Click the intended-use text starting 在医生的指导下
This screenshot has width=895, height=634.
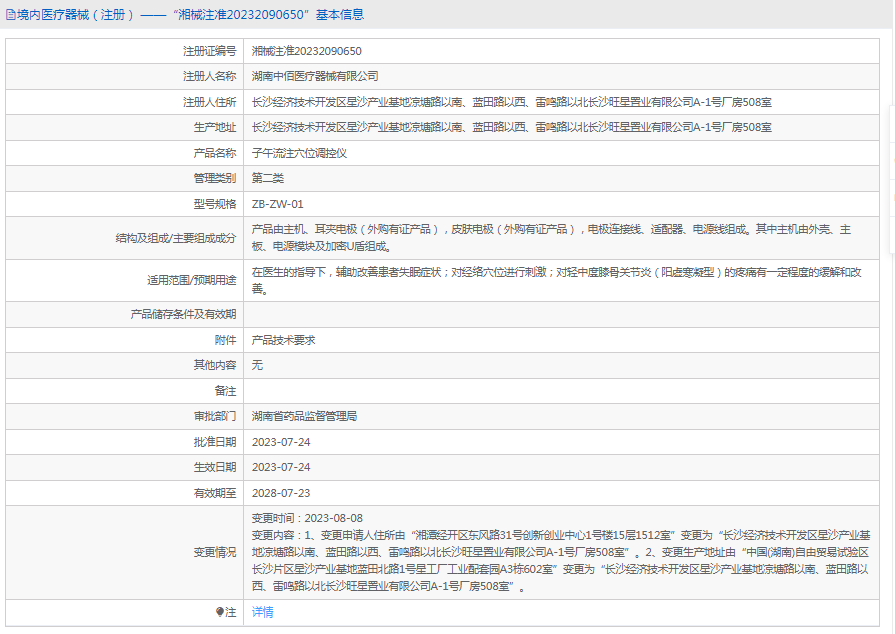[557, 280]
